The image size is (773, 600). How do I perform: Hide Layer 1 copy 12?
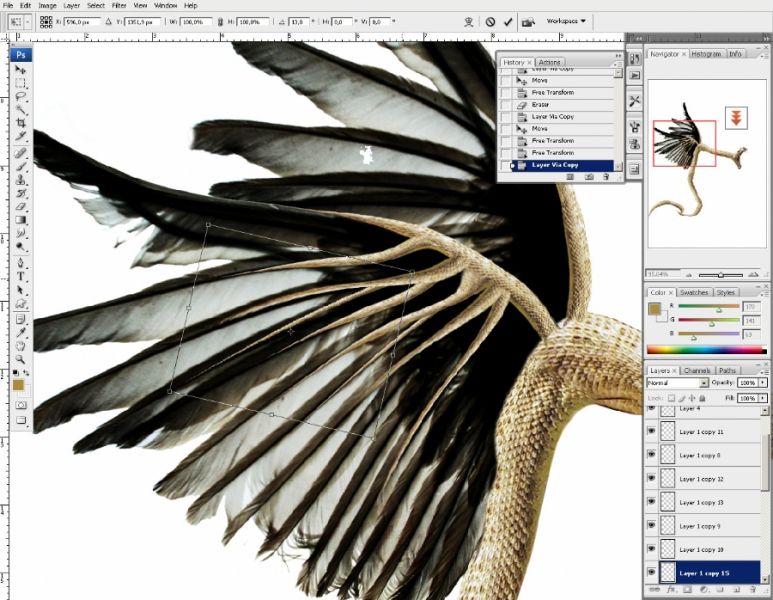[x=651, y=478]
